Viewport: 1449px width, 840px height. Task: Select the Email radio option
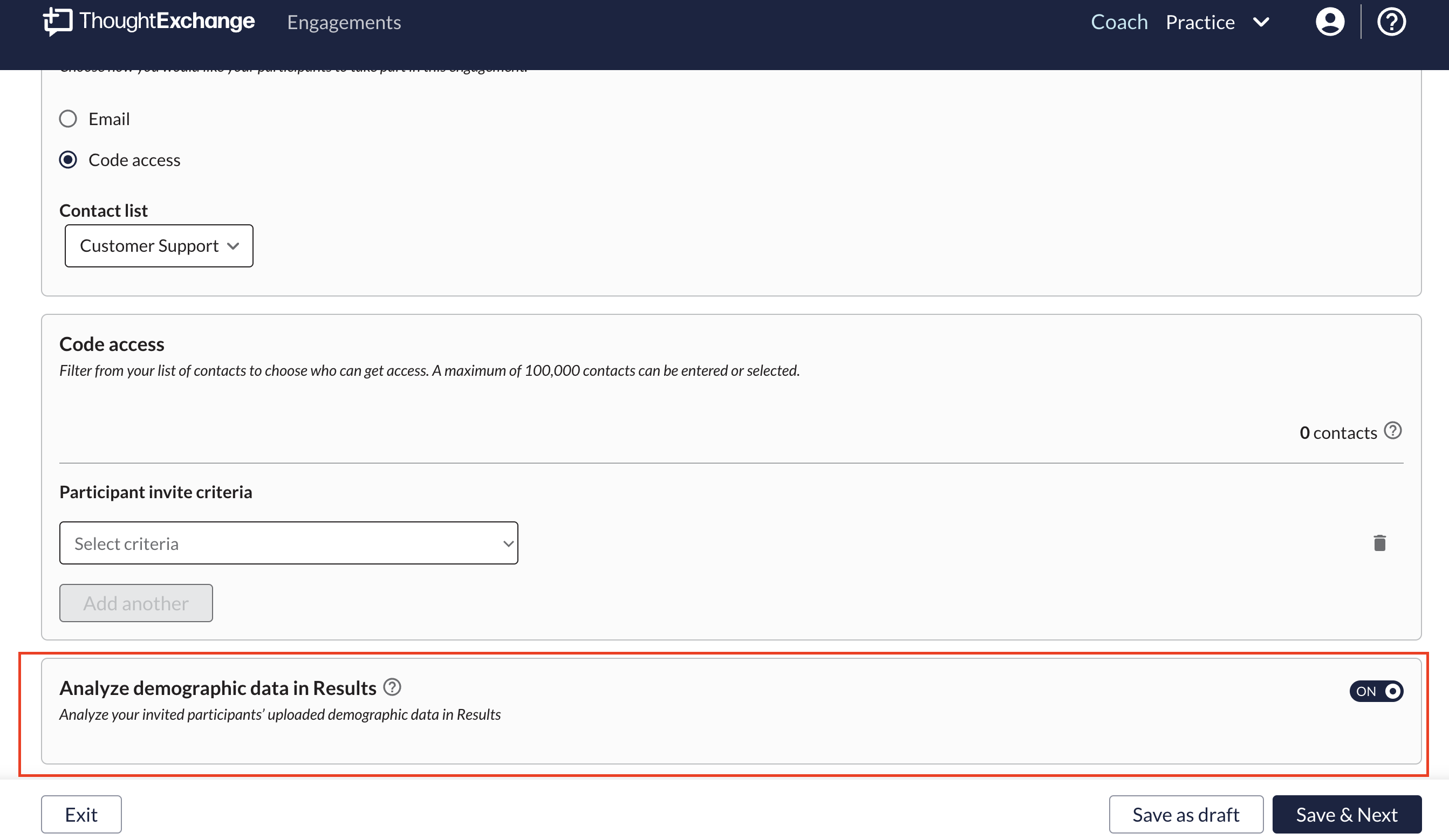click(68, 119)
